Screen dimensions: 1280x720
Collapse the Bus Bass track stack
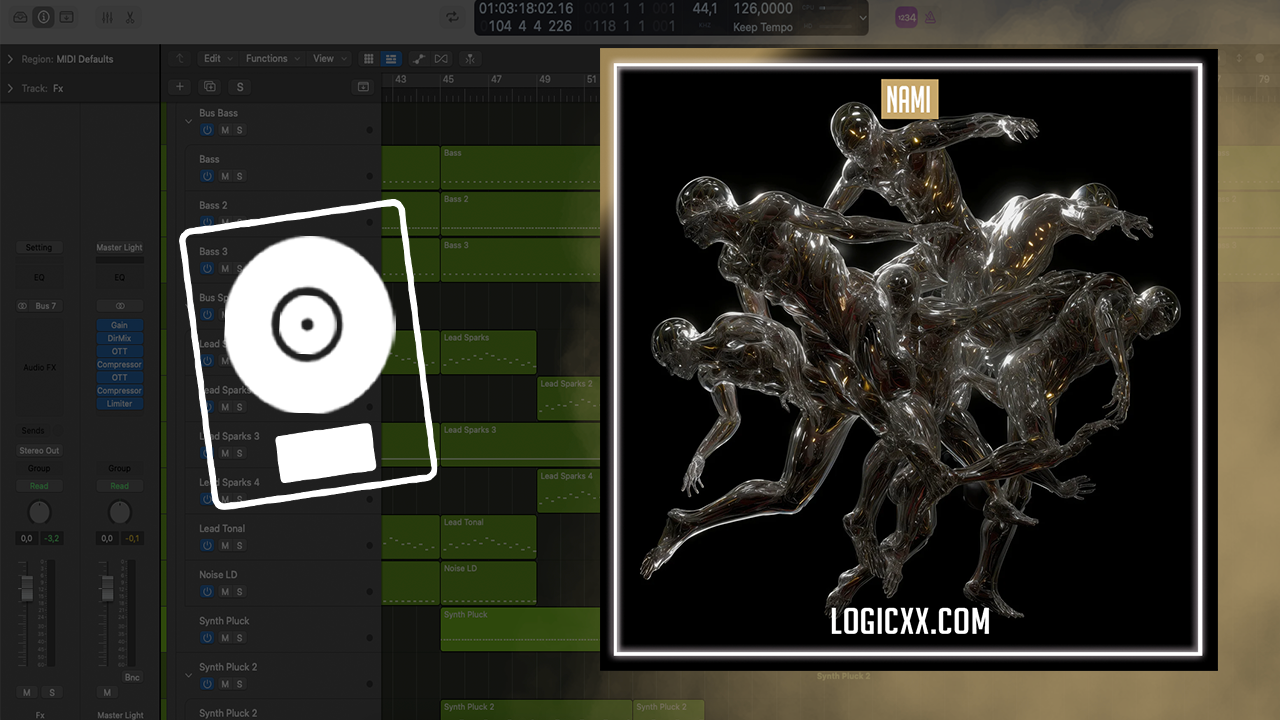(x=188, y=121)
